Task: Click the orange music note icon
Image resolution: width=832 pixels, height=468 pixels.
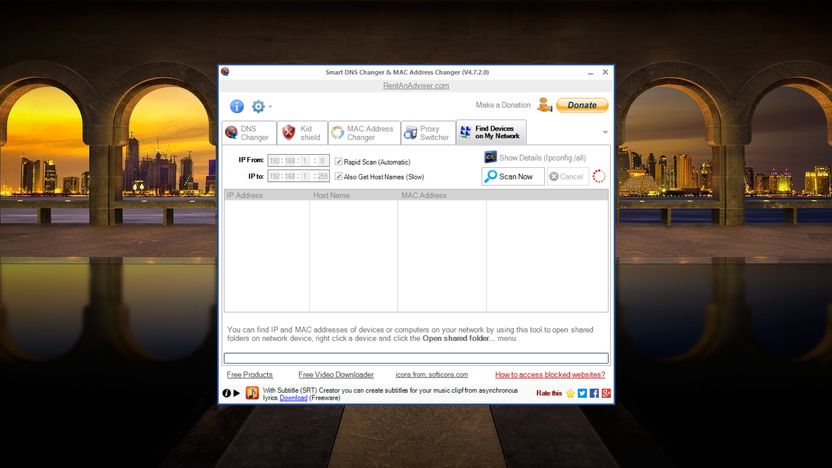Action: point(252,393)
